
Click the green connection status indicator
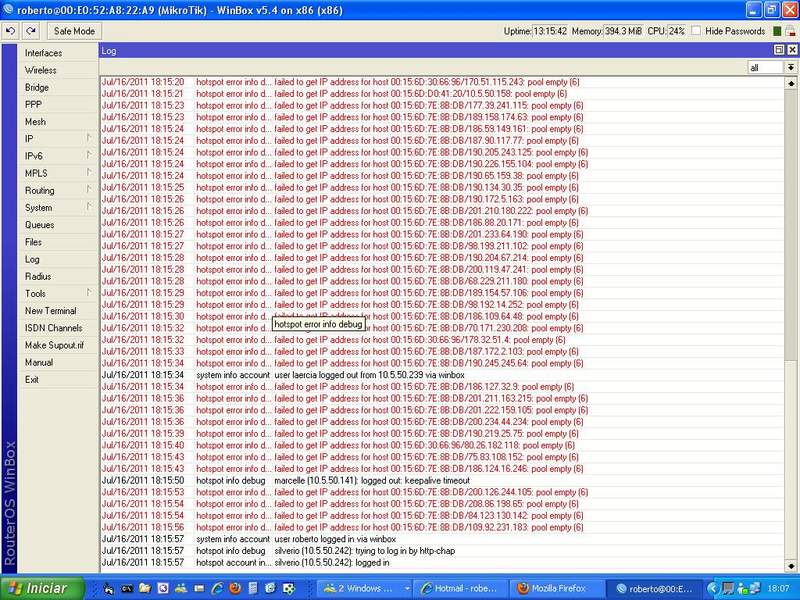pos(777,31)
